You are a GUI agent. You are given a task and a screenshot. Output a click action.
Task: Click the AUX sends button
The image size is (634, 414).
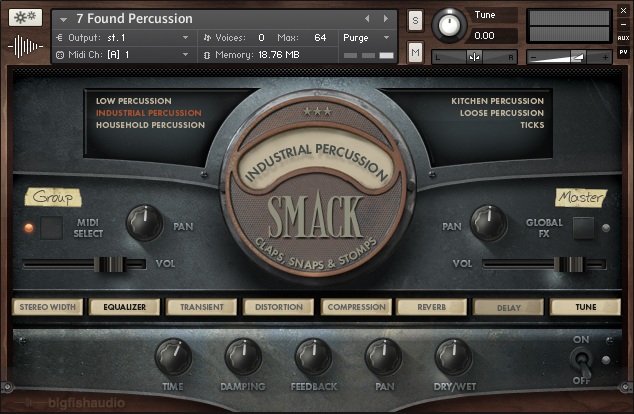[x=623, y=38]
